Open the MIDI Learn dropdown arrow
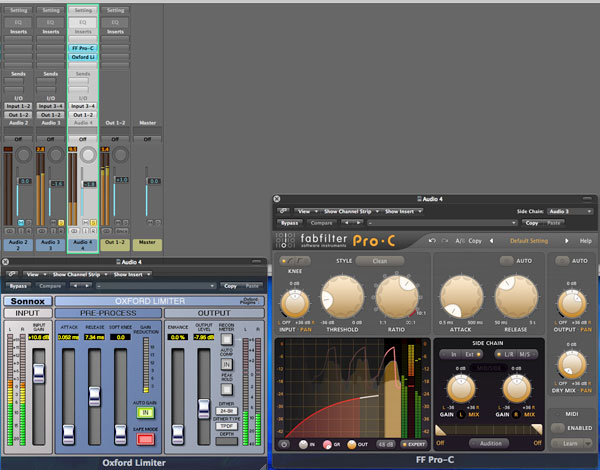The height and width of the screenshot is (470, 600). pos(588,444)
